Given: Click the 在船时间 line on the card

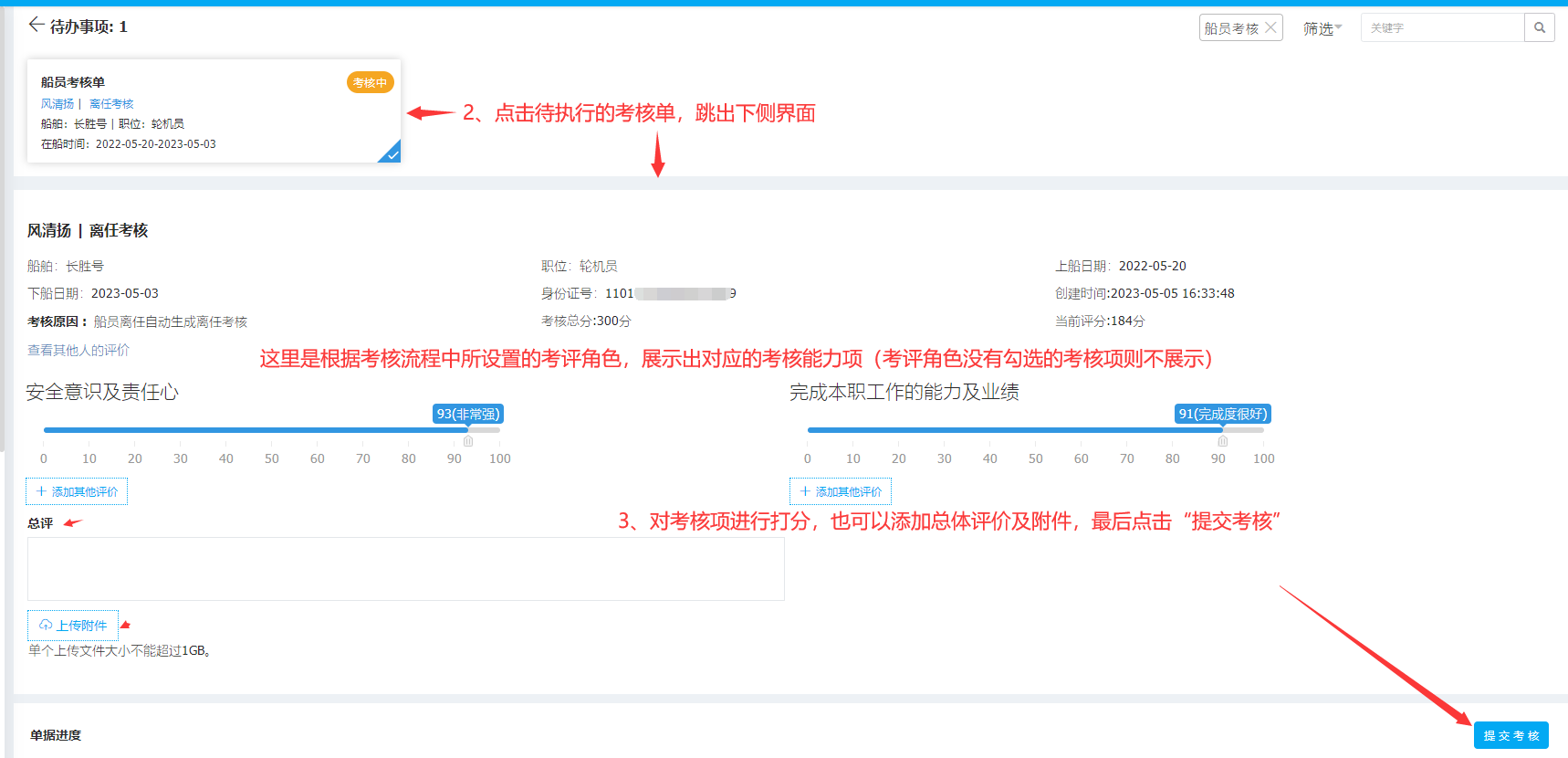Looking at the screenshot, I should pos(129,144).
